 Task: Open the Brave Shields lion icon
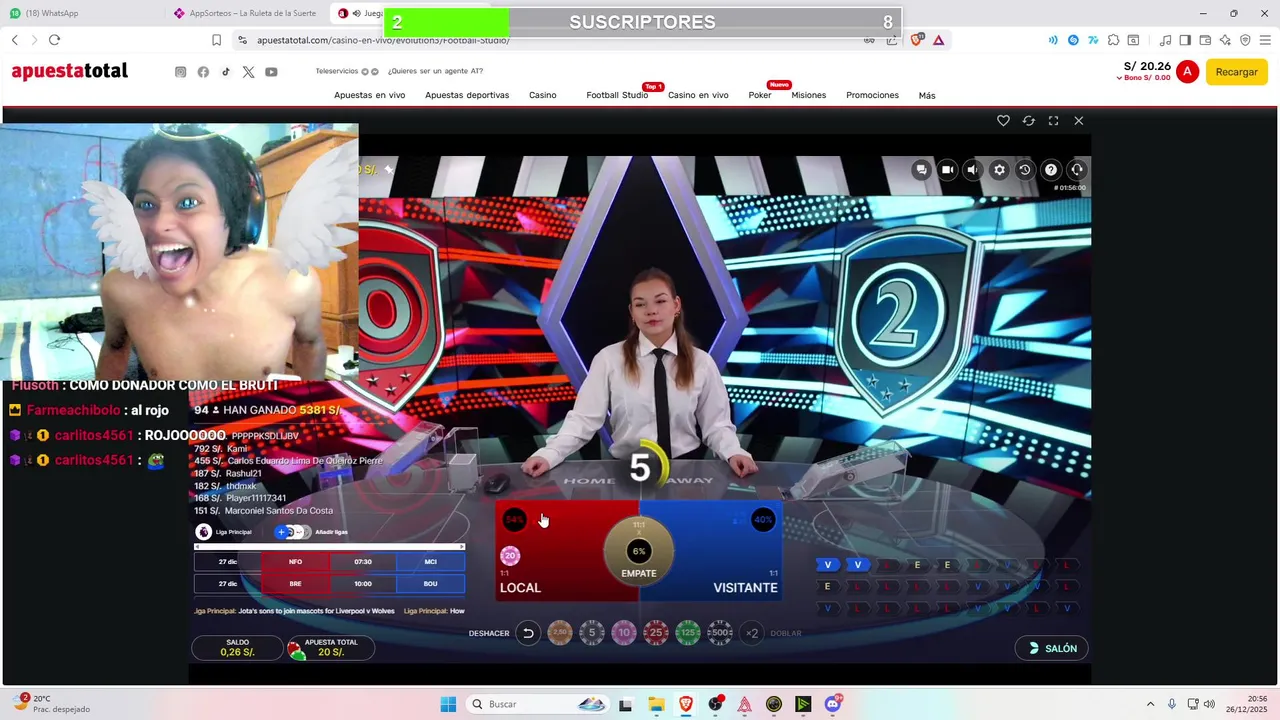916,40
